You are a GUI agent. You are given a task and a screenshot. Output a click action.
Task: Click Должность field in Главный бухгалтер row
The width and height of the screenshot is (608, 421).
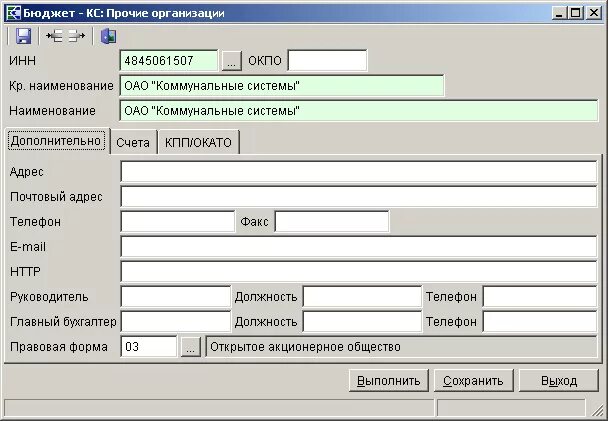[x=362, y=322]
